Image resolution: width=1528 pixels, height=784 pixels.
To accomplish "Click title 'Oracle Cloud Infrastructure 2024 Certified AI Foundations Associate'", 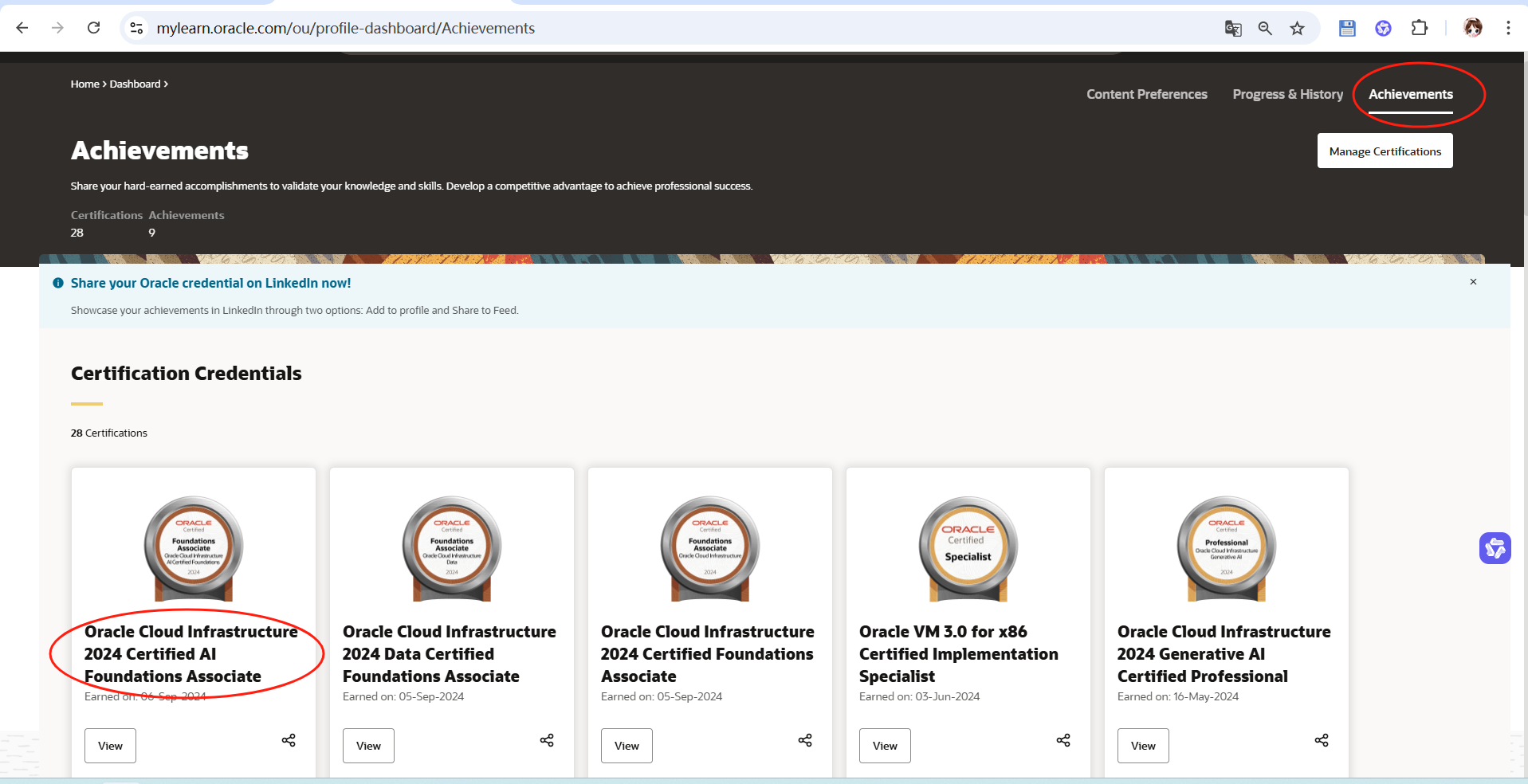I will (x=191, y=653).
